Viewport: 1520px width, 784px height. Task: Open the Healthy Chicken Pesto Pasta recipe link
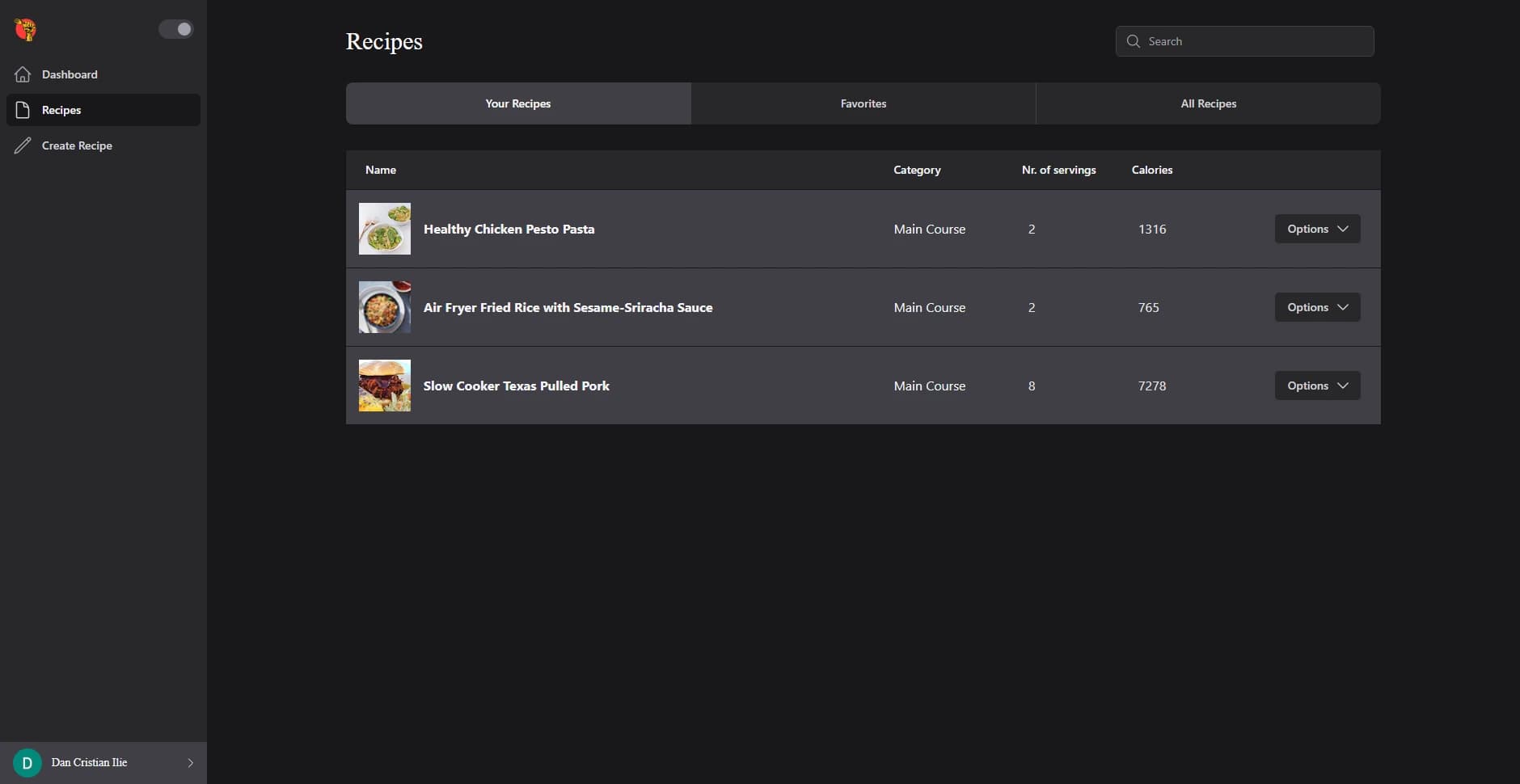(509, 229)
